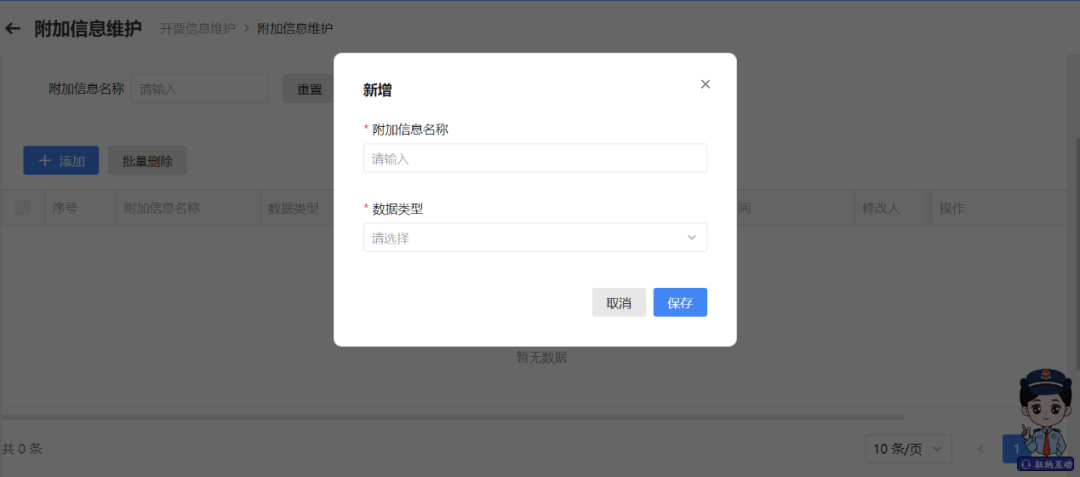Click the horizontal scrollbar under the table

[450, 417]
